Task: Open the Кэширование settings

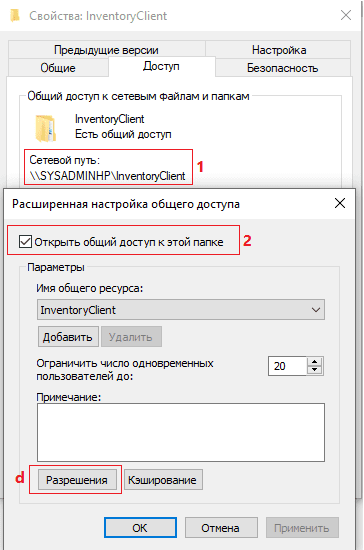Action: 163,480
